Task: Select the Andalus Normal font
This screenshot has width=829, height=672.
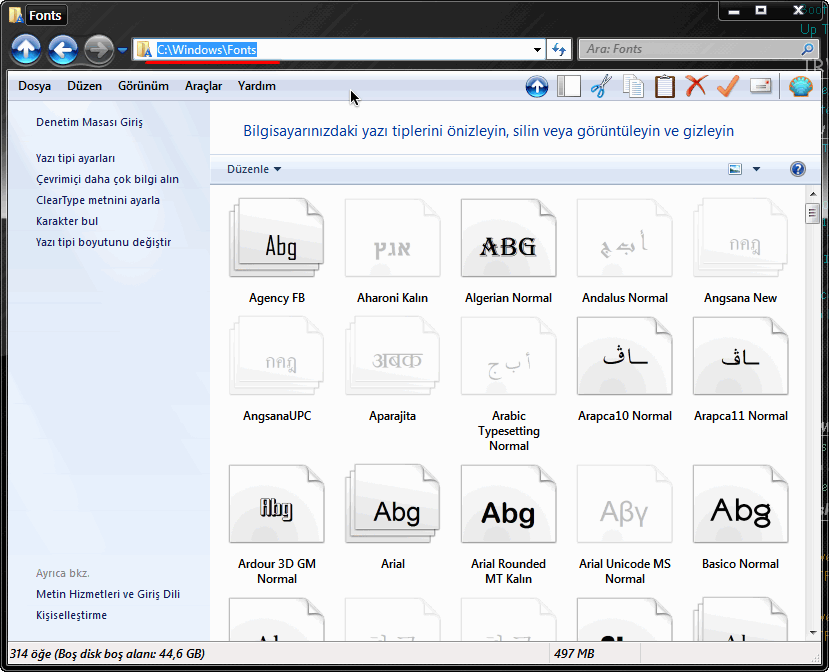Action: (624, 251)
